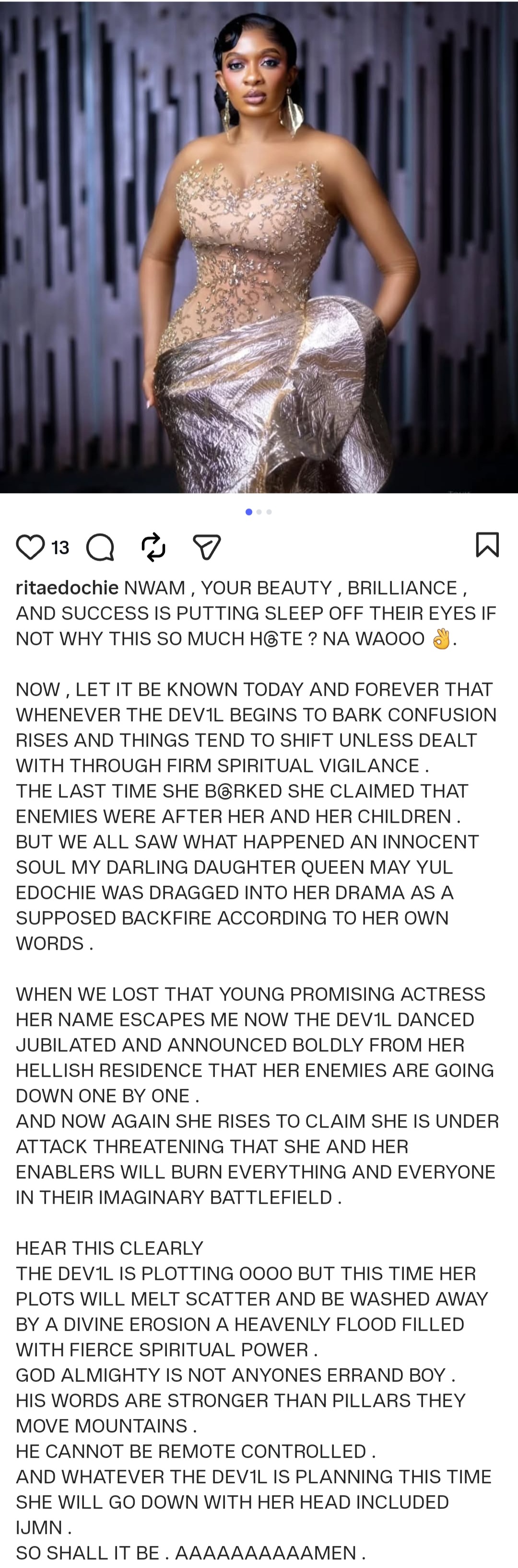Open the ritaedochie profile from the caption
Image resolution: width=518 pixels, height=1568 pixels.
(67, 588)
